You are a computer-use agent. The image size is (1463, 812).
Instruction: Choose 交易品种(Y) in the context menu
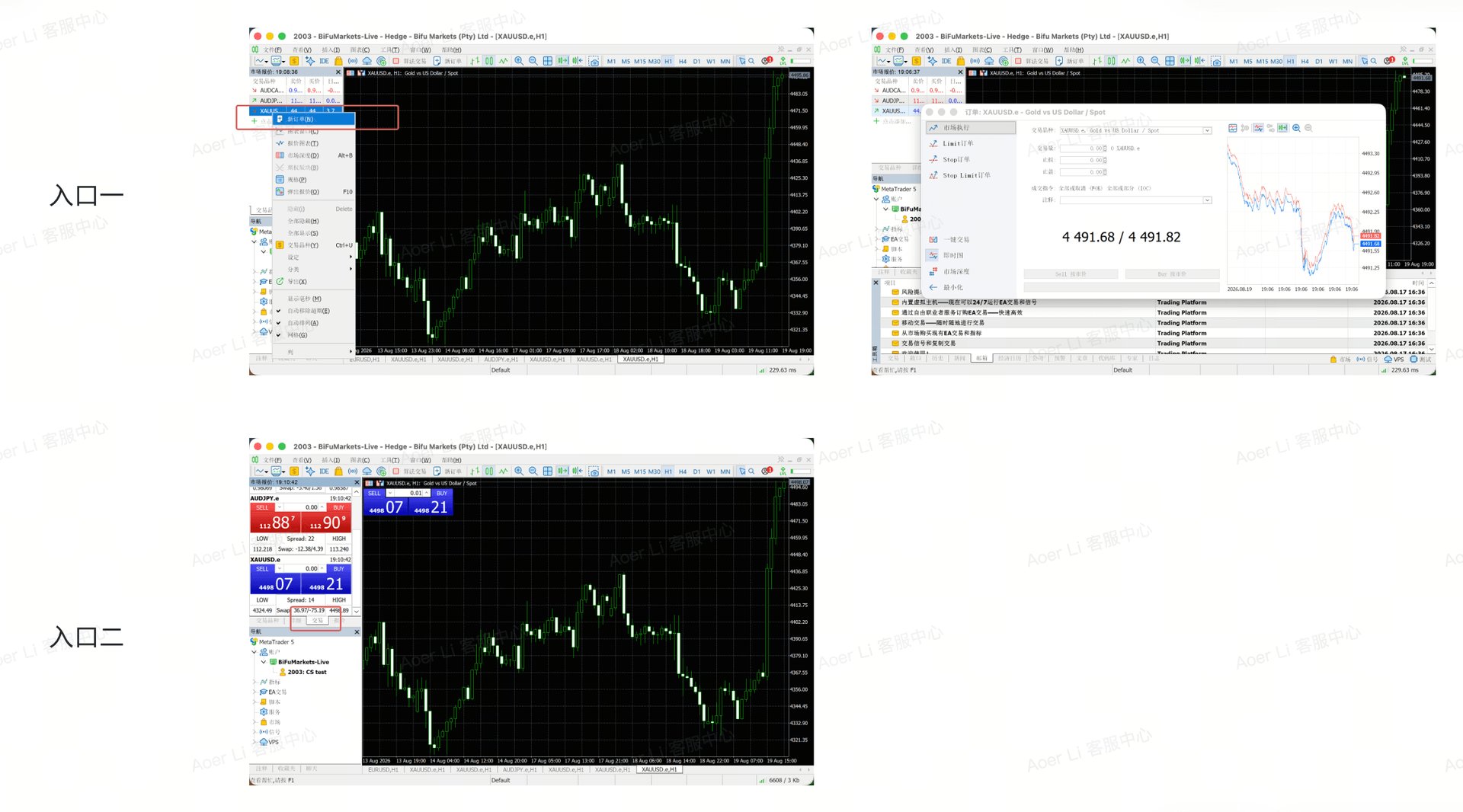pyautogui.click(x=314, y=245)
